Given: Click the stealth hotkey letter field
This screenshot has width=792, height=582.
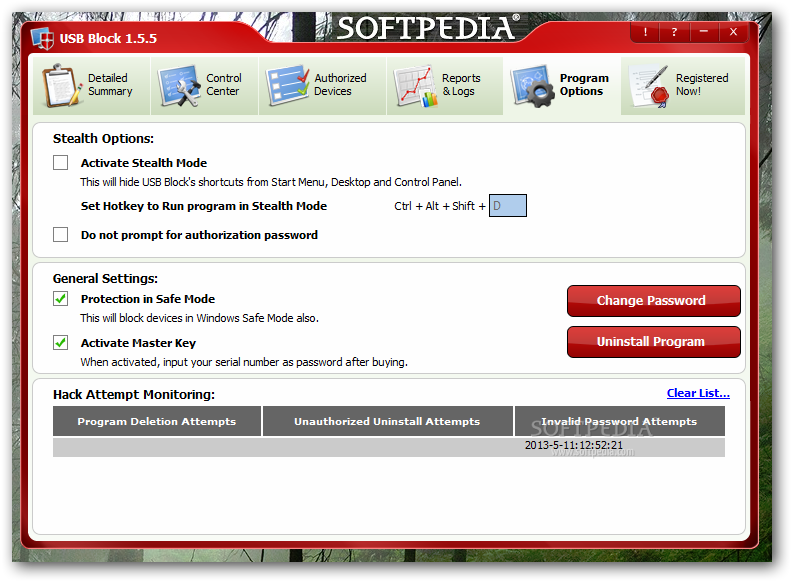Looking at the screenshot, I should pos(508,206).
